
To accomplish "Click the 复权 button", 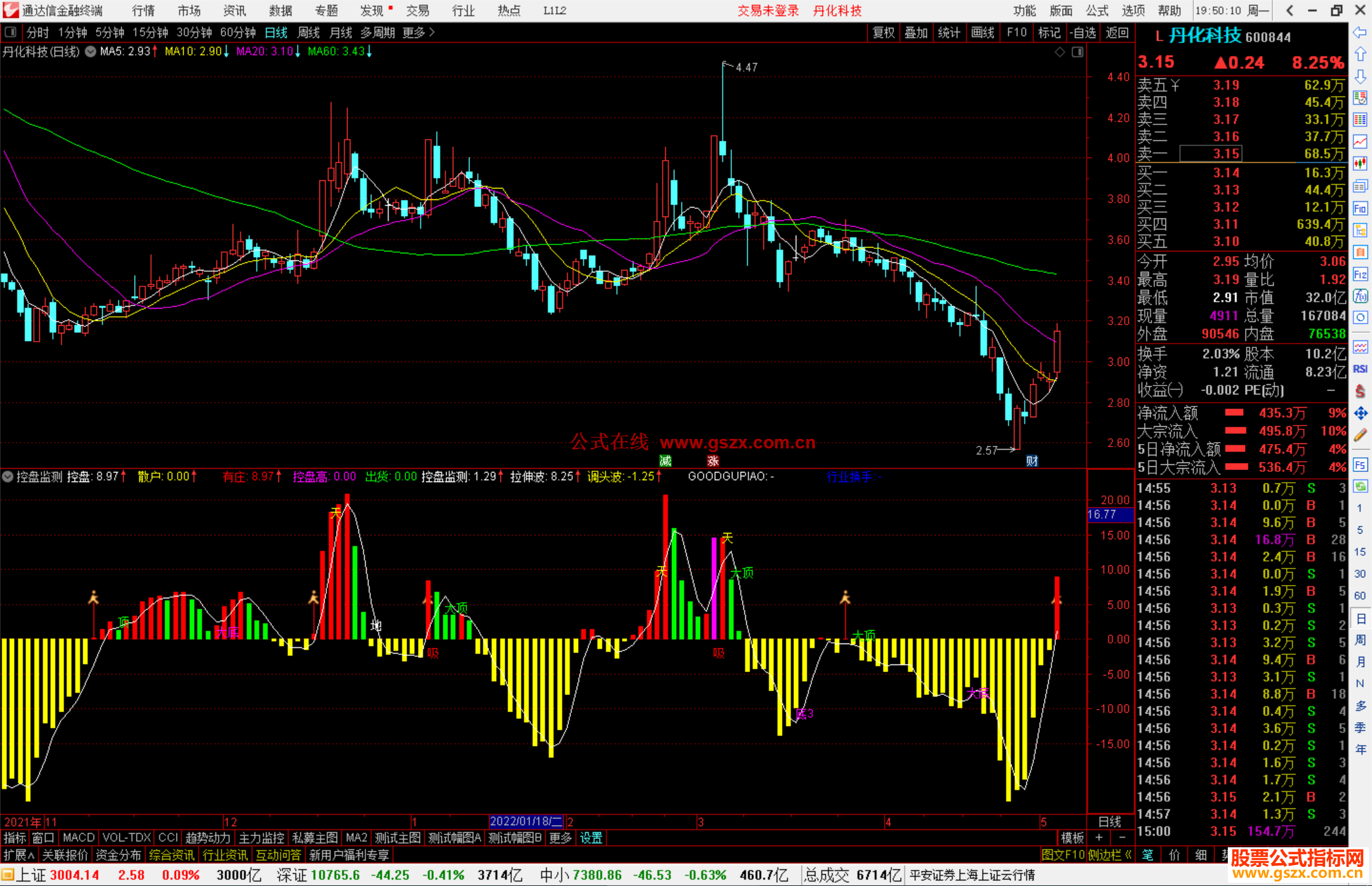I will click(884, 32).
